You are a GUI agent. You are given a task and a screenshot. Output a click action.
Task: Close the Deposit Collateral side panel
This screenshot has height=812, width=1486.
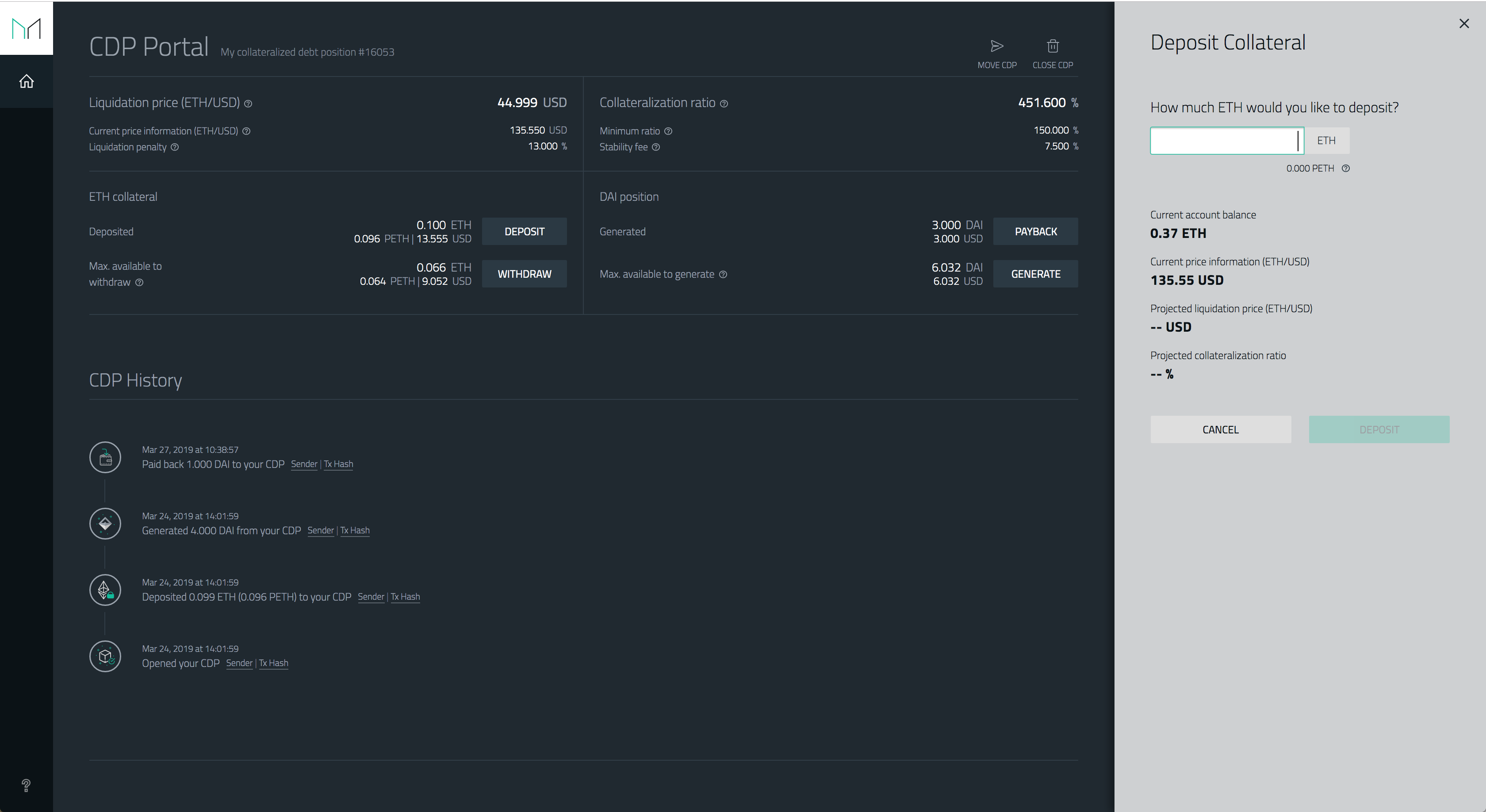(1464, 23)
